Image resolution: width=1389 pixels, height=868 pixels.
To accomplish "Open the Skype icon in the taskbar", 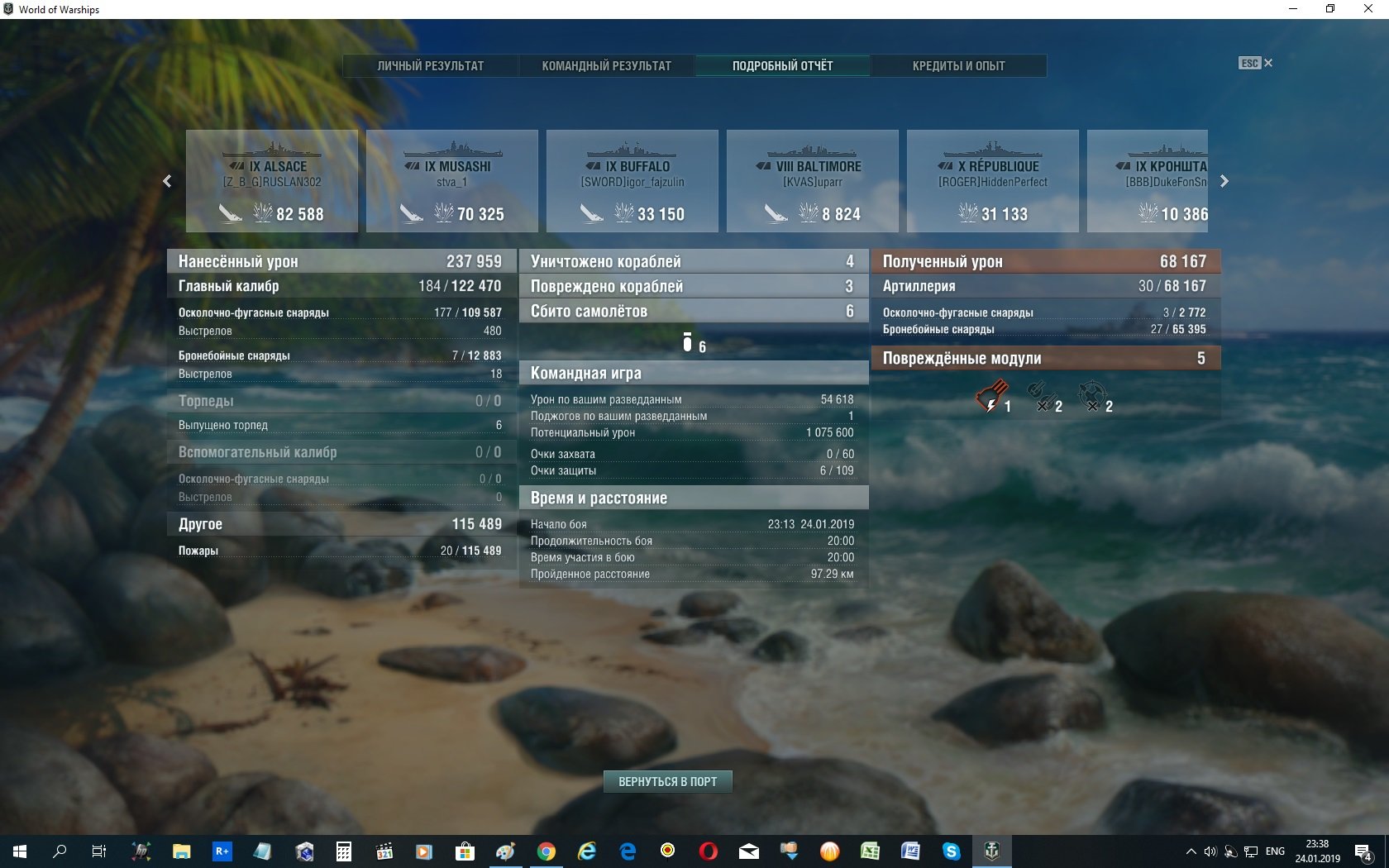I will (951, 851).
